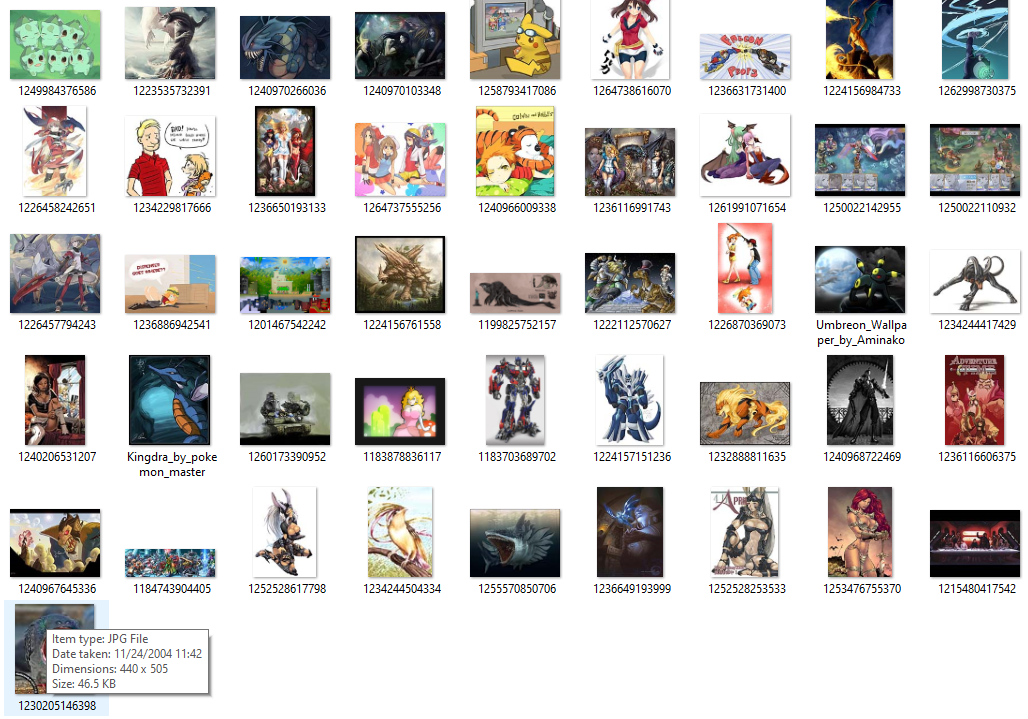Select the thumbnail of image 1260173390952
Viewport: 1028px width, 719px height.
tap(285, 409)
